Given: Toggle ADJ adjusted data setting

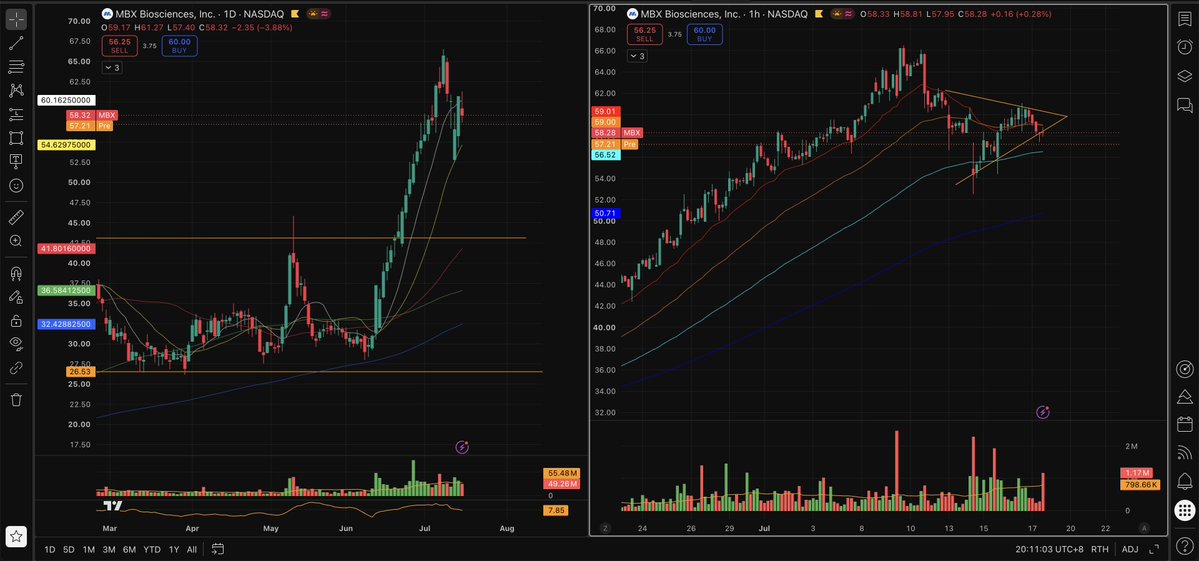Looking at the screenshot, I should click(x=1130, y=549).
